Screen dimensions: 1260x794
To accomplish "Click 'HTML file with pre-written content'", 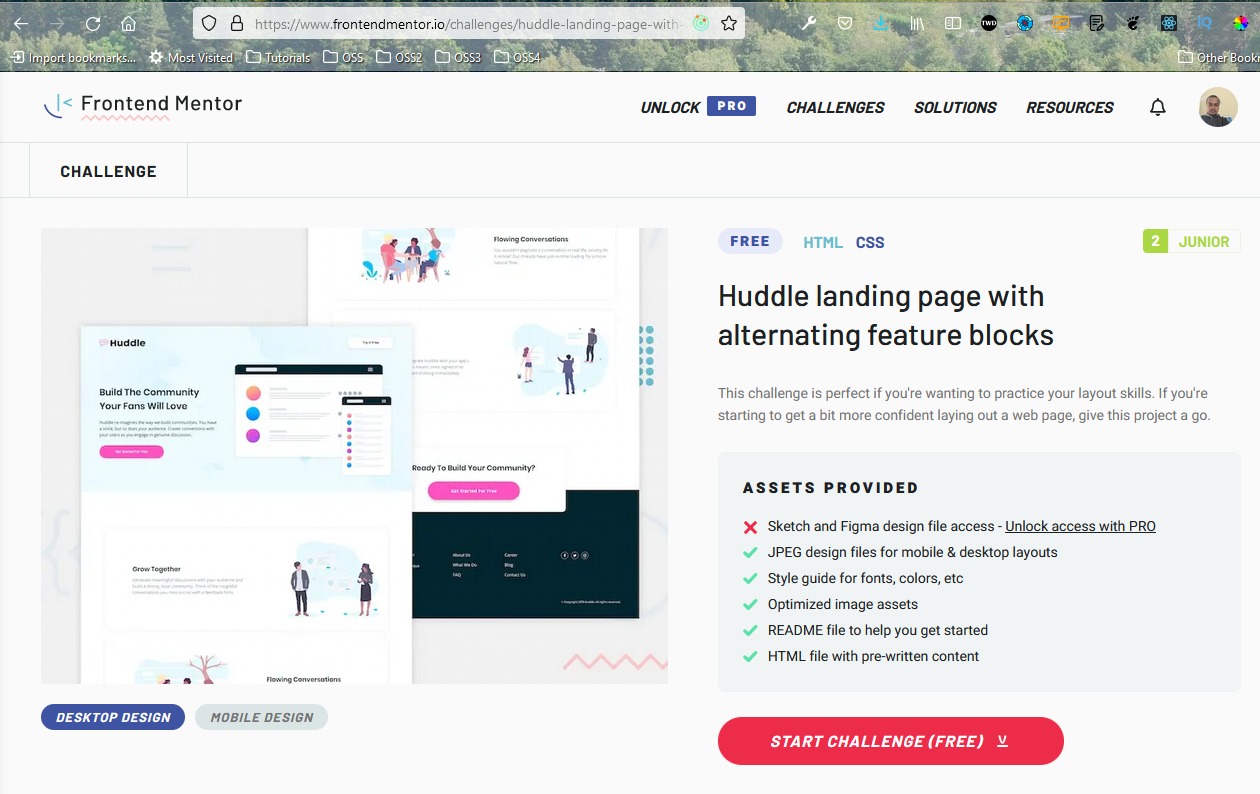I will (873, 656).
